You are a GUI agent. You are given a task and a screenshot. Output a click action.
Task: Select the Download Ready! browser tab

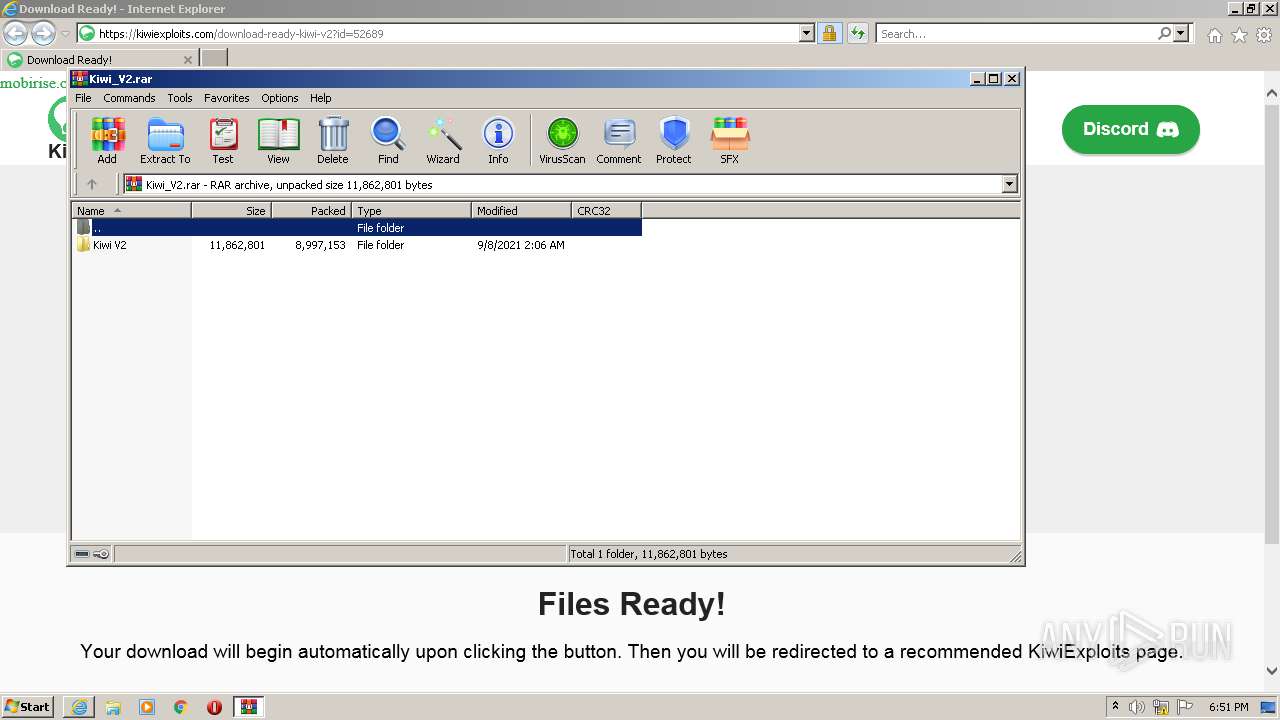point(99,59)
